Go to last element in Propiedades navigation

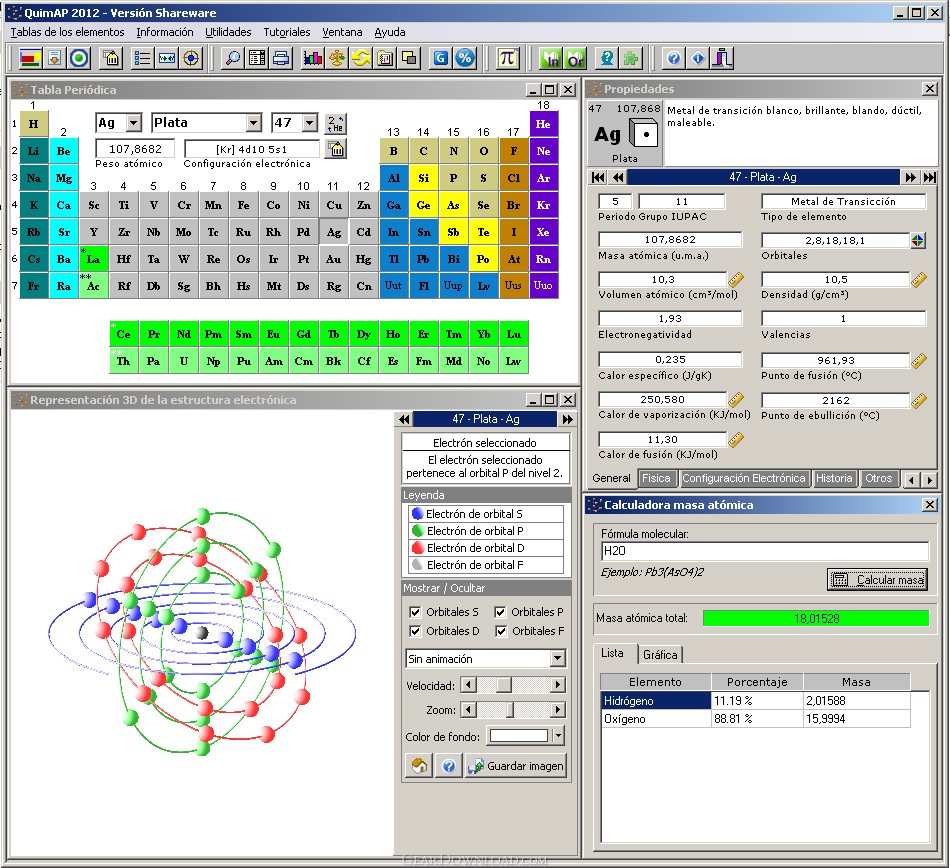[929, 177]
